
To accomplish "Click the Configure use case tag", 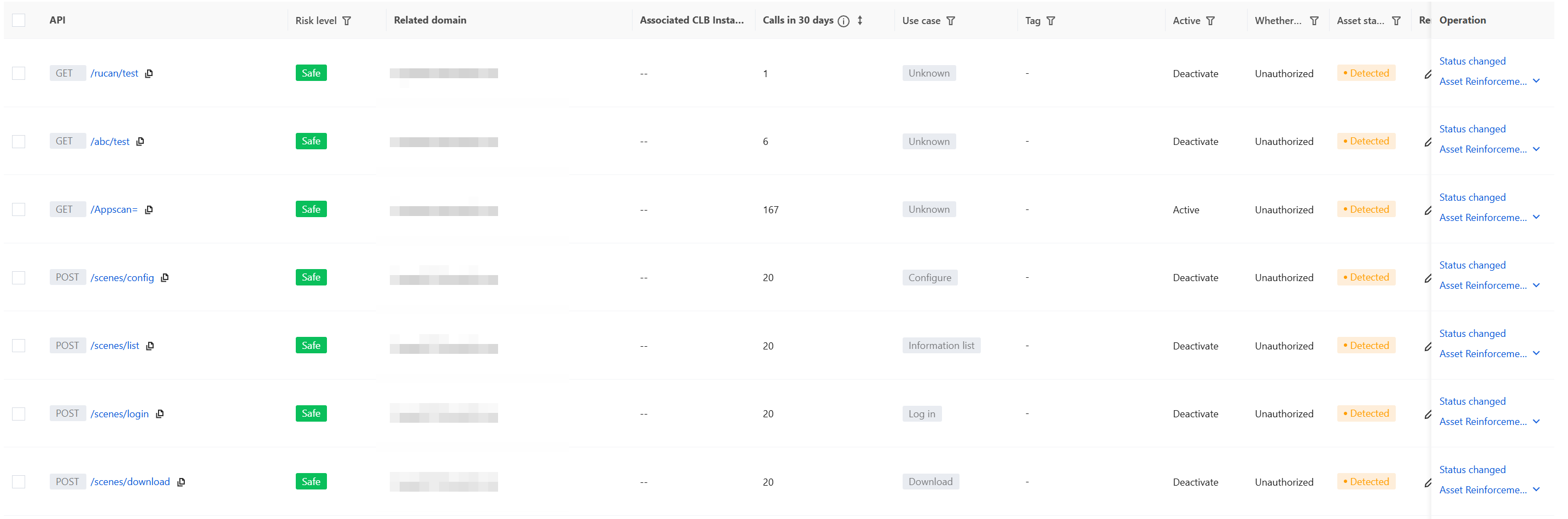I will coord(929,278).
